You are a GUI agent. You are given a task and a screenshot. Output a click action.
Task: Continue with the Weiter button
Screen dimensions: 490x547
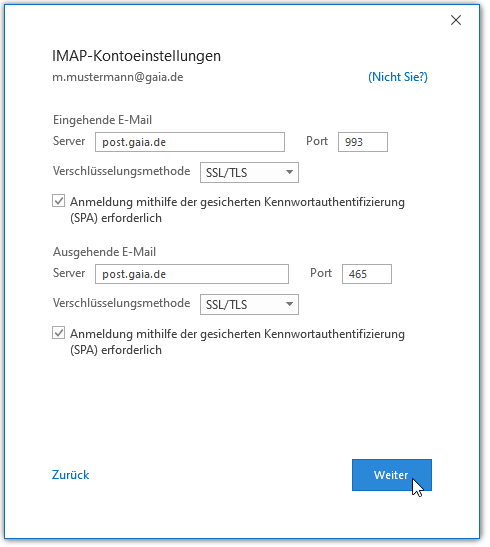(392, 475)
